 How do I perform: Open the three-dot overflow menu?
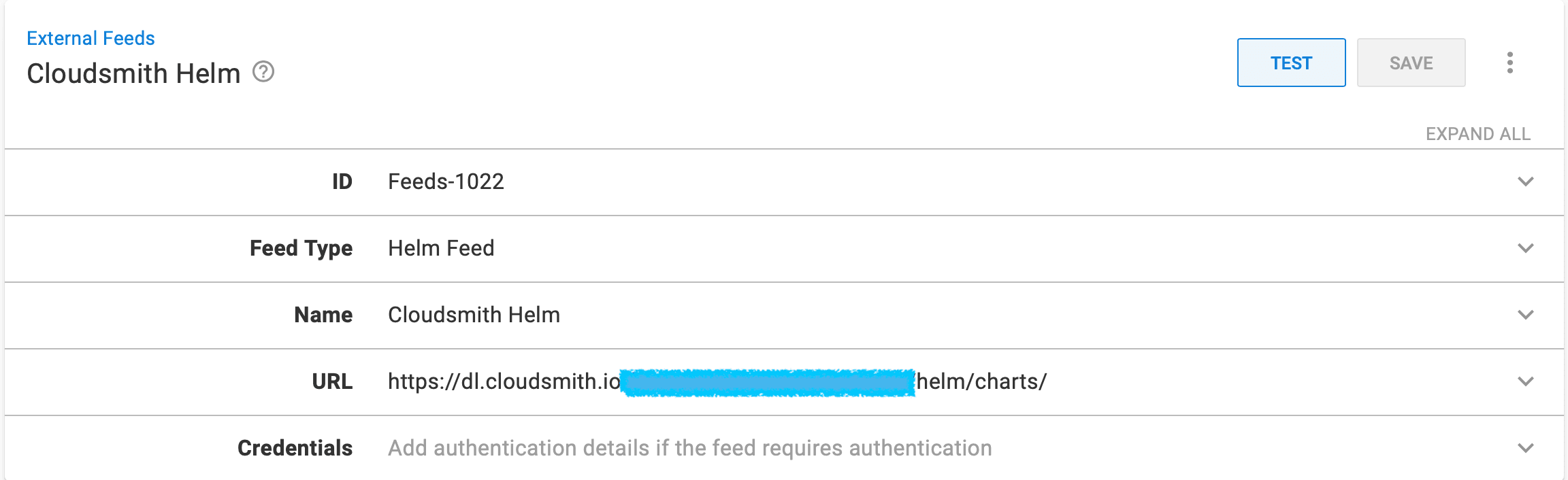tap(1510, 63)
